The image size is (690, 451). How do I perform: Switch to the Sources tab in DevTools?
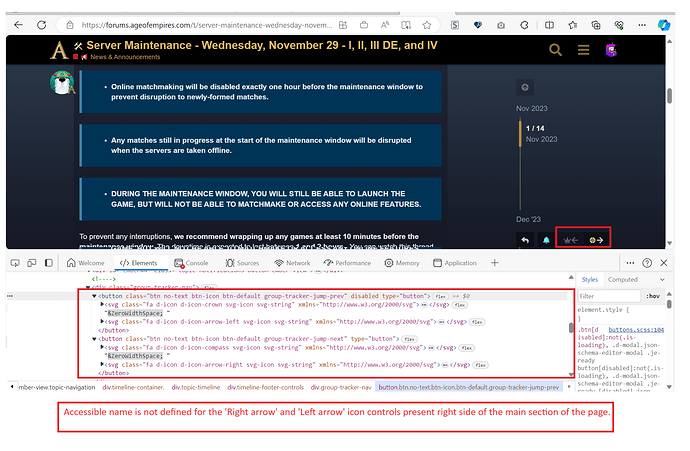242,263
